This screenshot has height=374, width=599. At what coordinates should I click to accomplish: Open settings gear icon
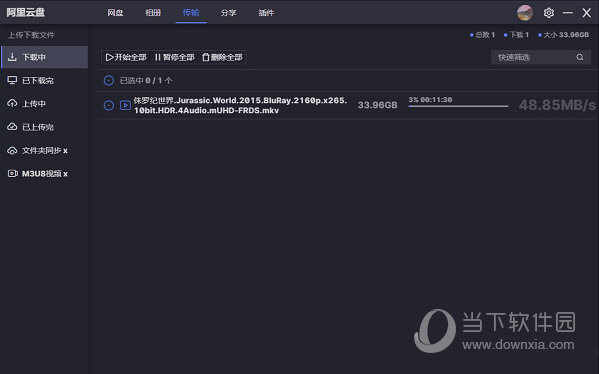(549, 13)
